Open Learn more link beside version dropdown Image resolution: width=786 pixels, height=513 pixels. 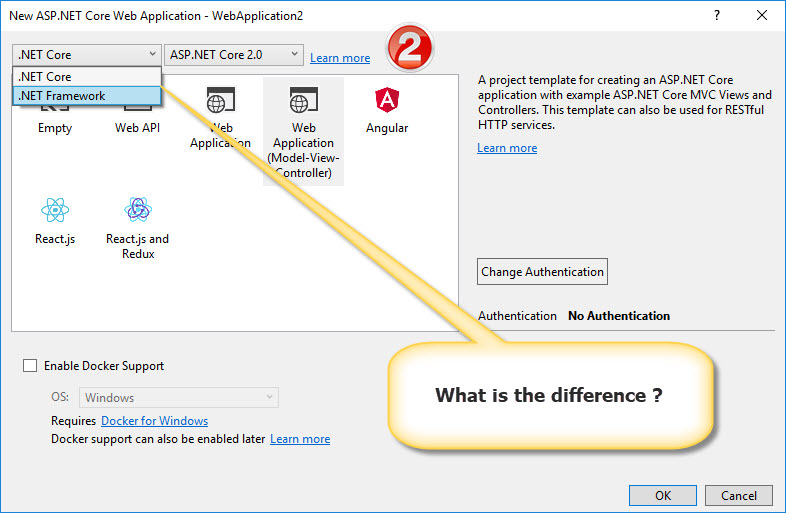pyautogui.click(x=340, y=58)
